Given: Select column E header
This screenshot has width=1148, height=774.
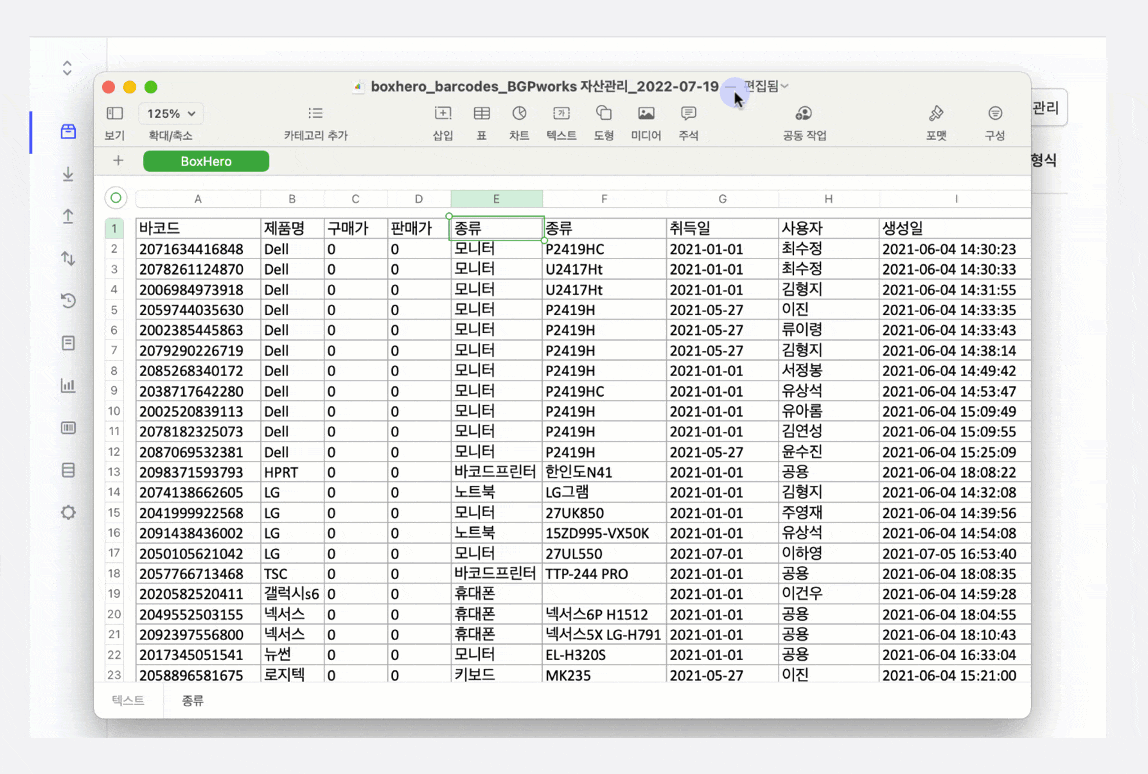Looking at the screenshot, I should coord(496,198).
